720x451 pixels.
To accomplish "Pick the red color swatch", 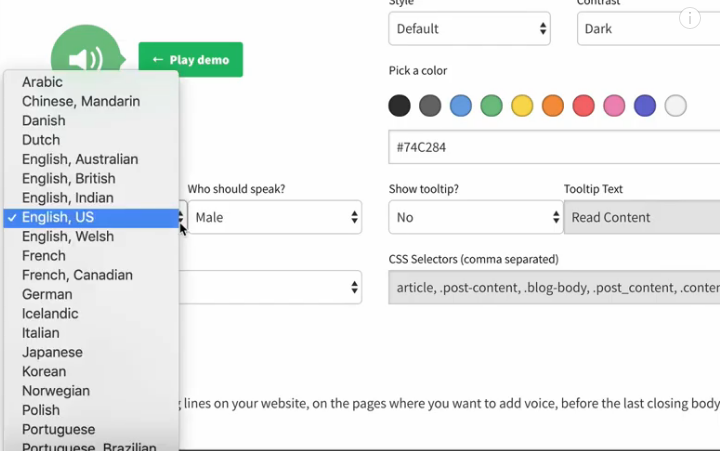I will tap(584, 106).
